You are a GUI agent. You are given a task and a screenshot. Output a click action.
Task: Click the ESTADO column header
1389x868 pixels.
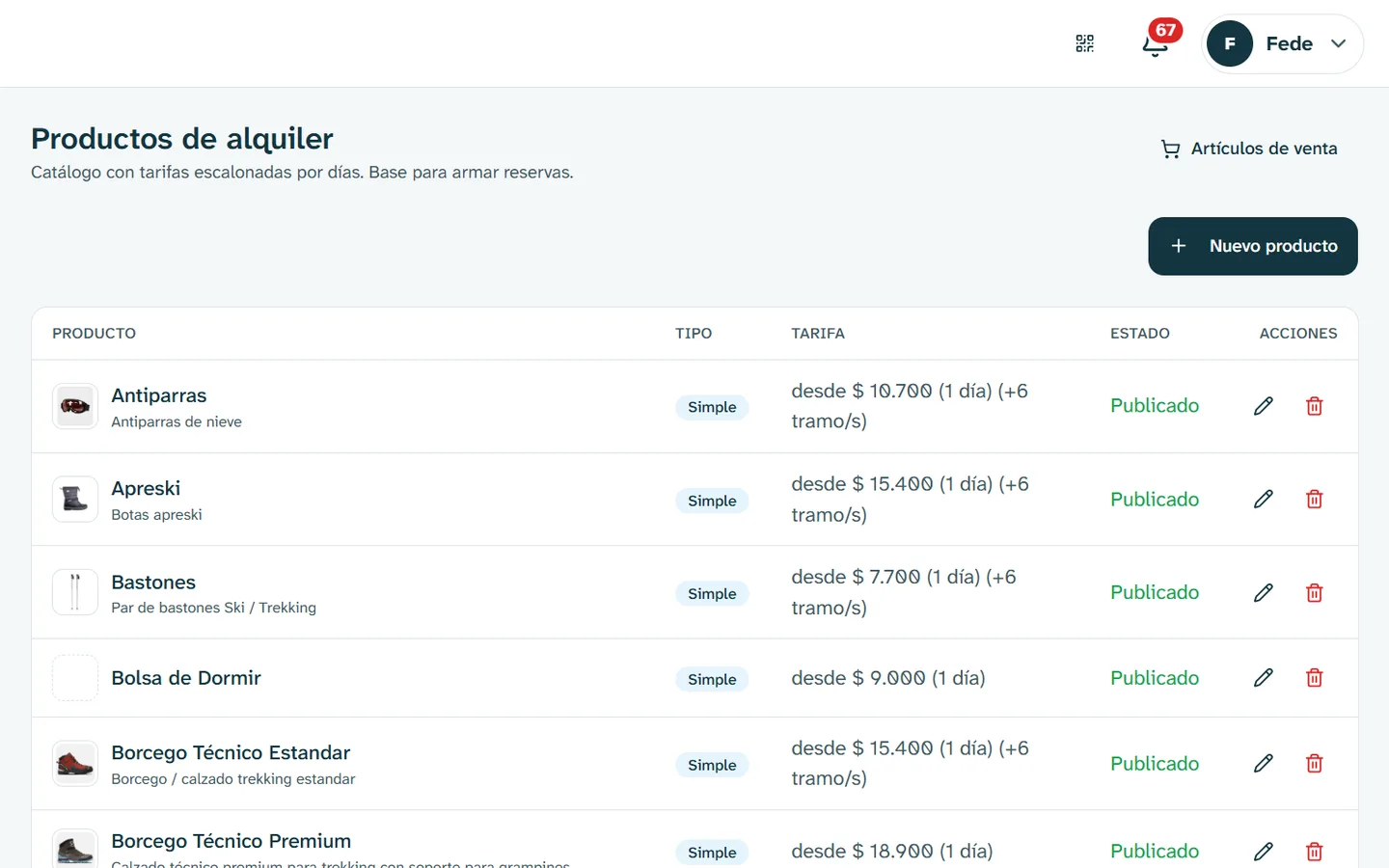coord(1140,334)
